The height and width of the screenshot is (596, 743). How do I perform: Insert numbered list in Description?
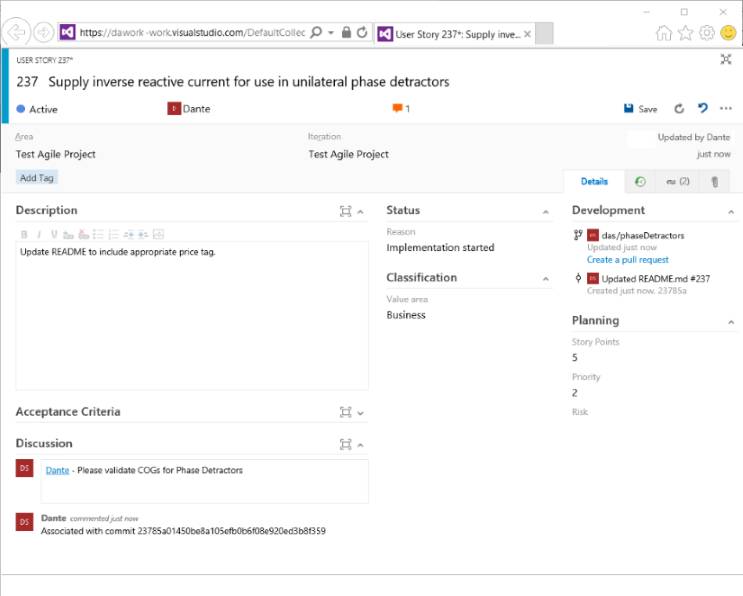tap(113, 235)
